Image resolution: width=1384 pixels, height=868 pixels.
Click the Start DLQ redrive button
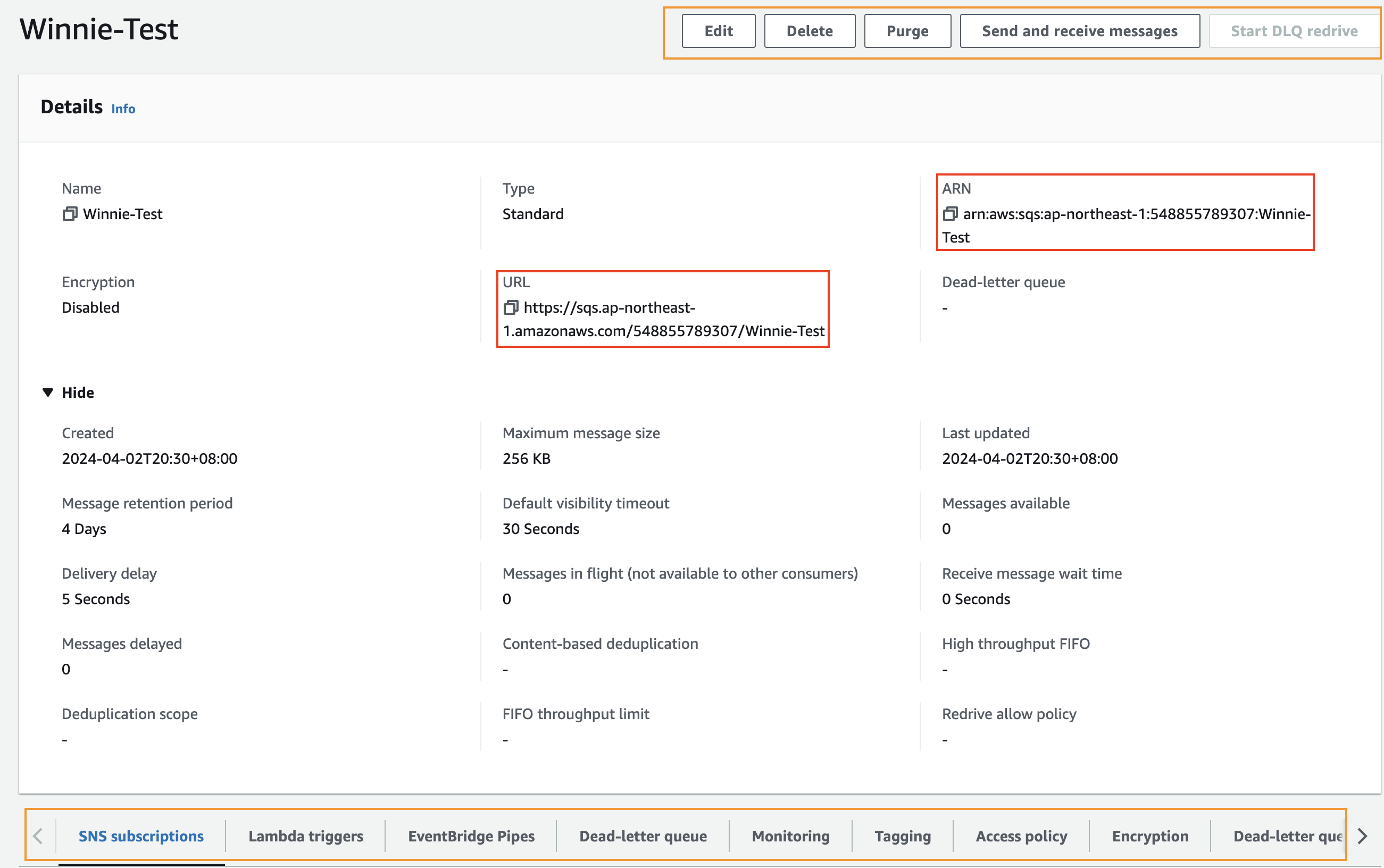click(x=1294, y=31)
